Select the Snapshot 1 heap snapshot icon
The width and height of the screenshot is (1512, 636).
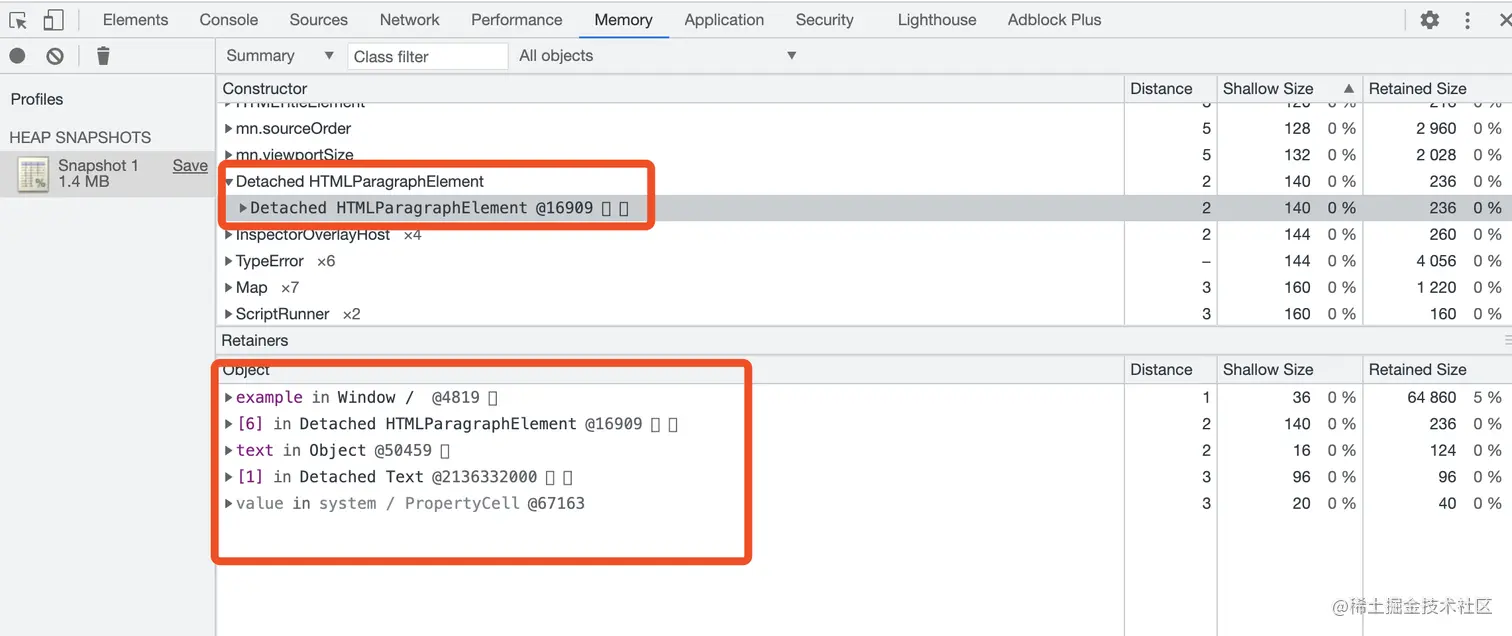[34, 174]
